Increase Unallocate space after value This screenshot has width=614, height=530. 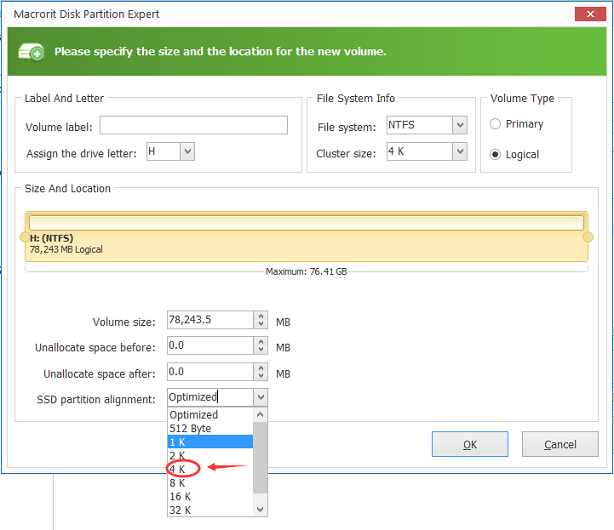pos(261,368)
